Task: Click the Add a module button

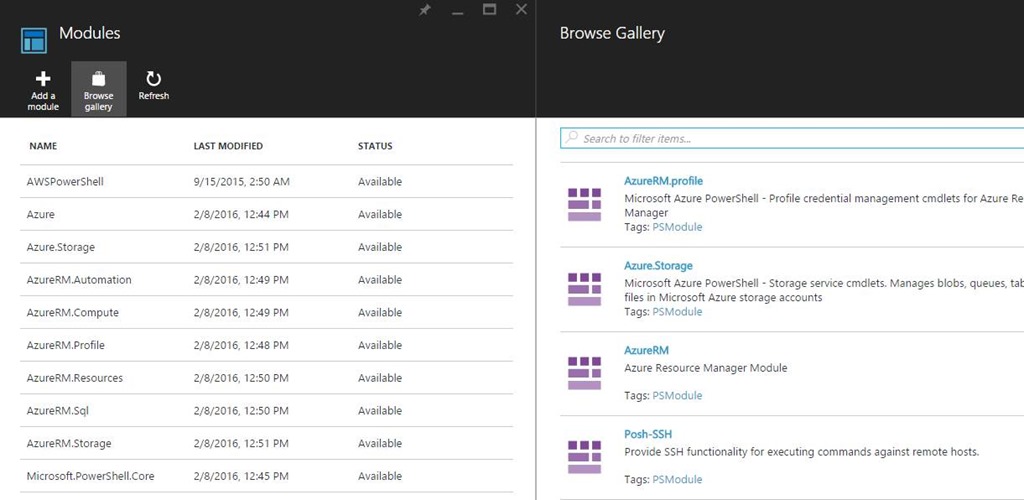Action: coord(43,90)
